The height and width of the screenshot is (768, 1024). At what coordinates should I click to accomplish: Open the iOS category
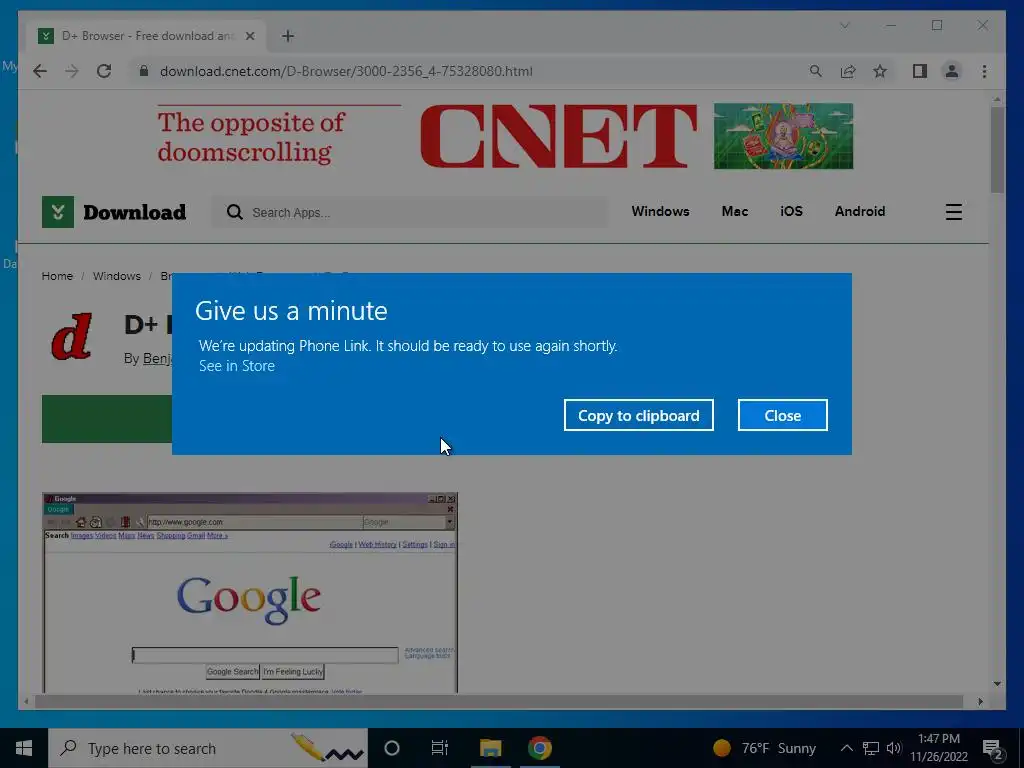(791, 211)
